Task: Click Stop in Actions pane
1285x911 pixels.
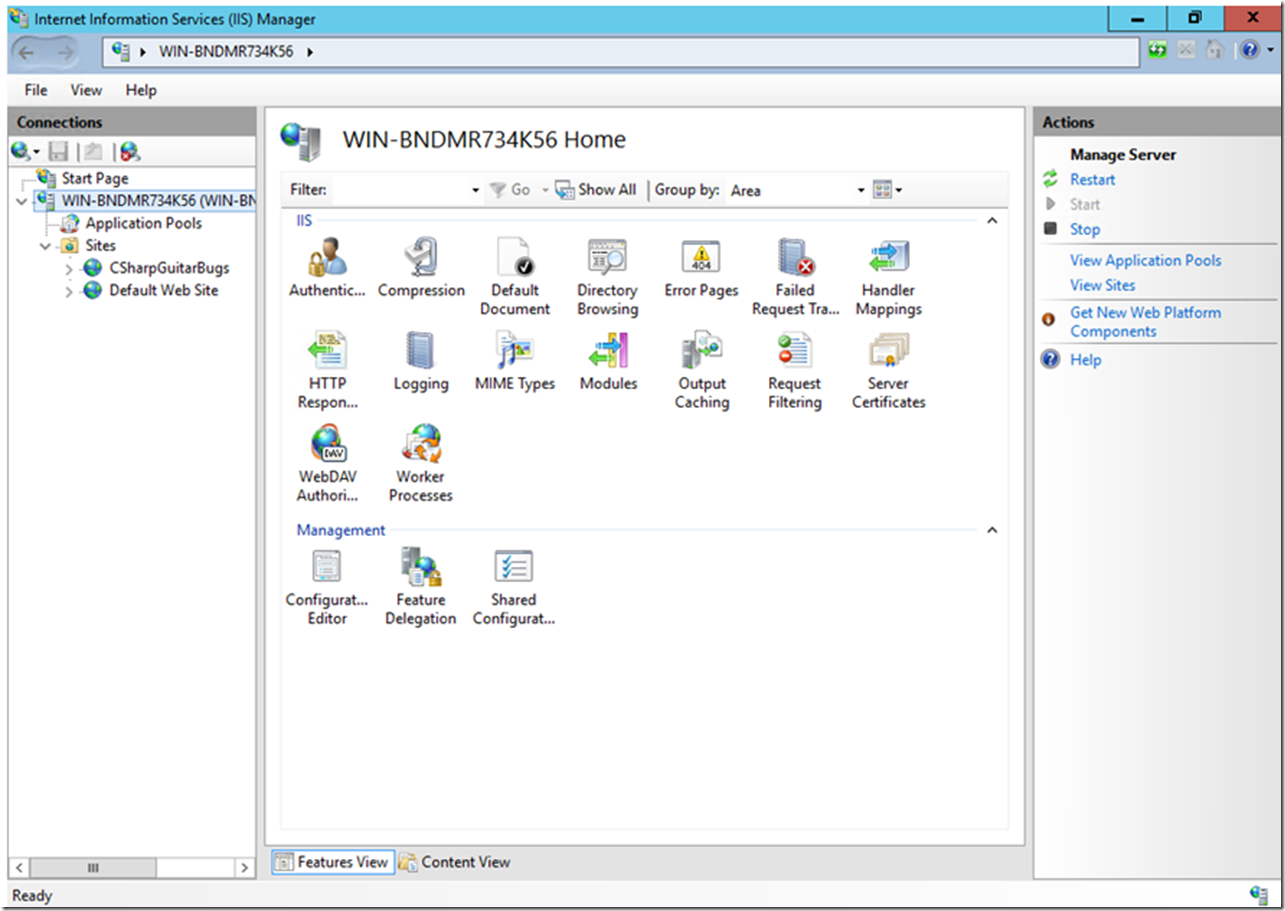Action: click(1084, 229)
